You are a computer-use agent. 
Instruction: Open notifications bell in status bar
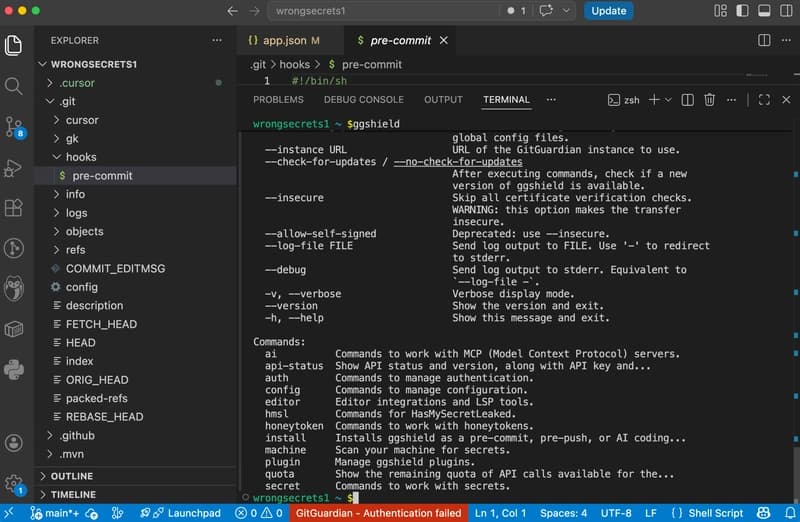[790, 513]
